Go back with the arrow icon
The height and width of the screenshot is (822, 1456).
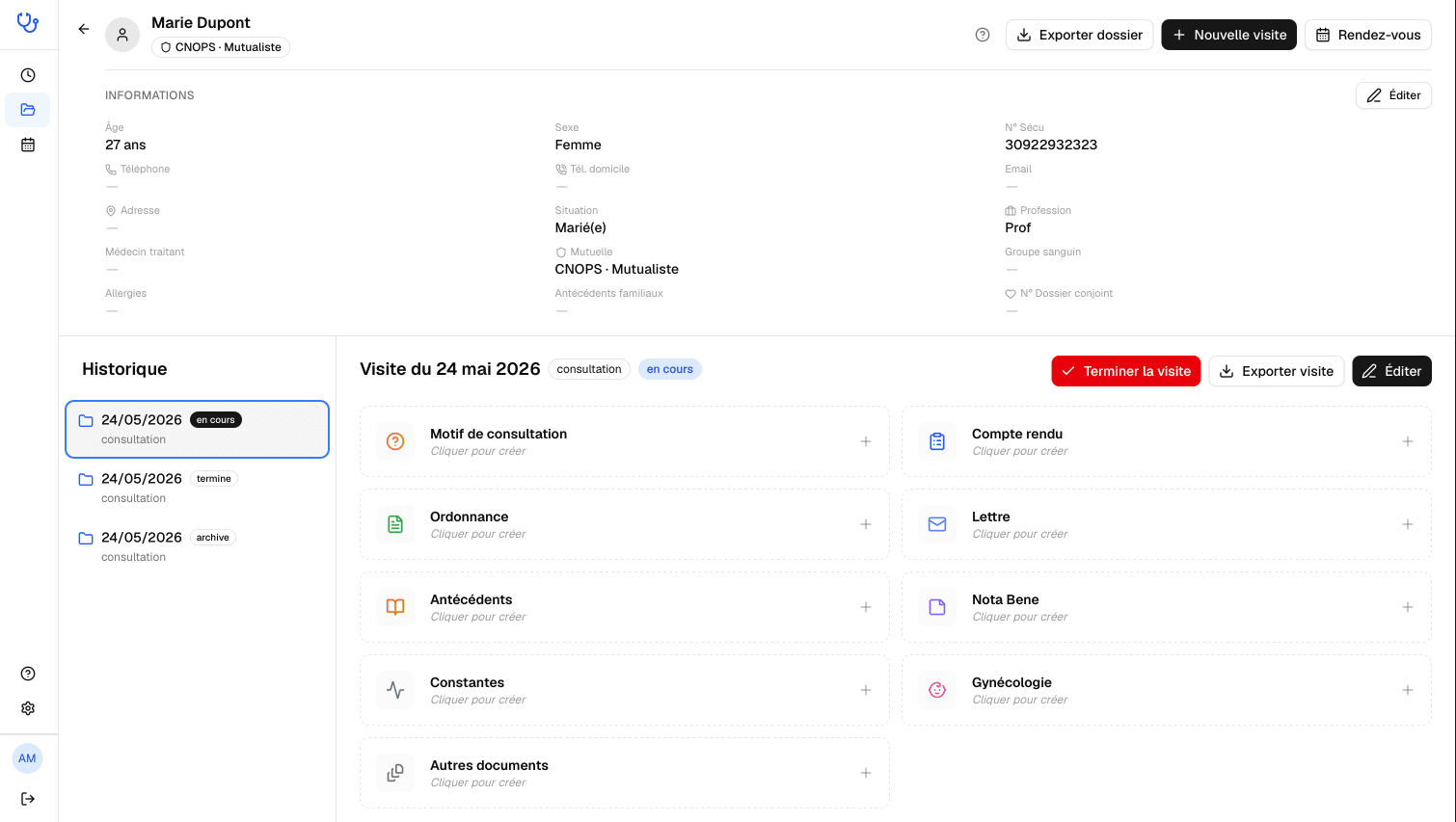84,29
